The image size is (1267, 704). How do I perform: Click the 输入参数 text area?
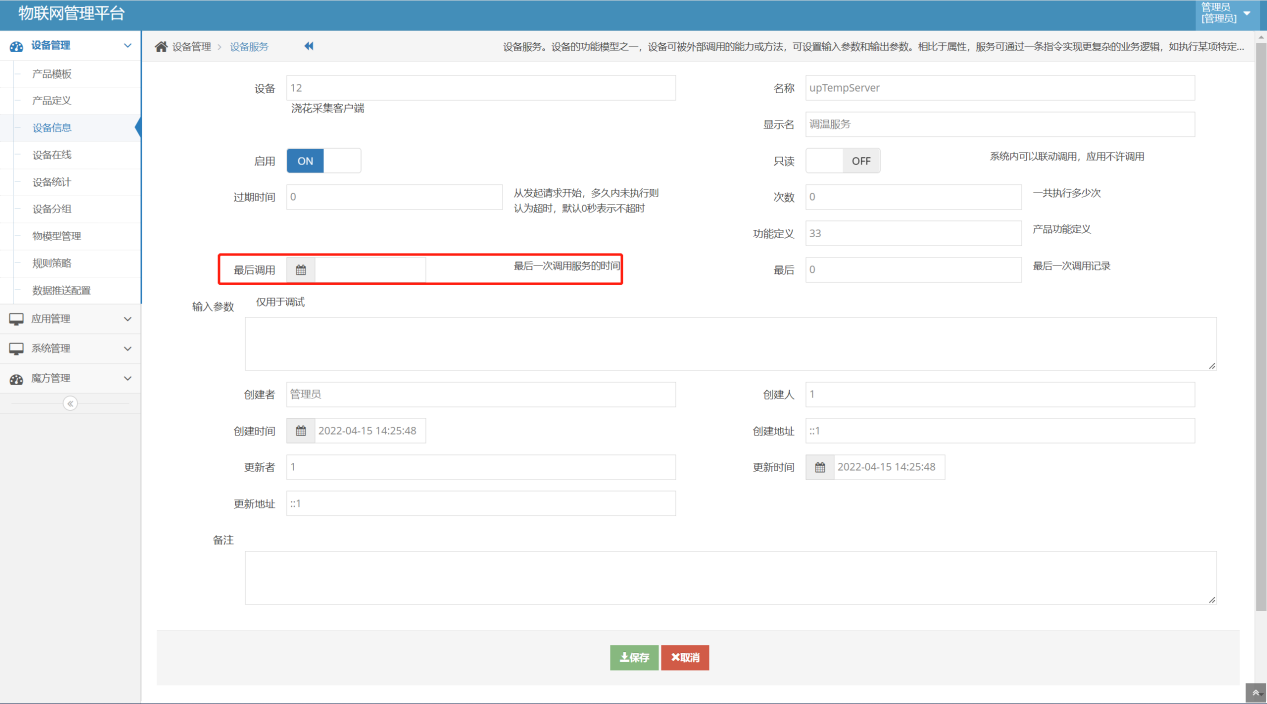point(731,344)
